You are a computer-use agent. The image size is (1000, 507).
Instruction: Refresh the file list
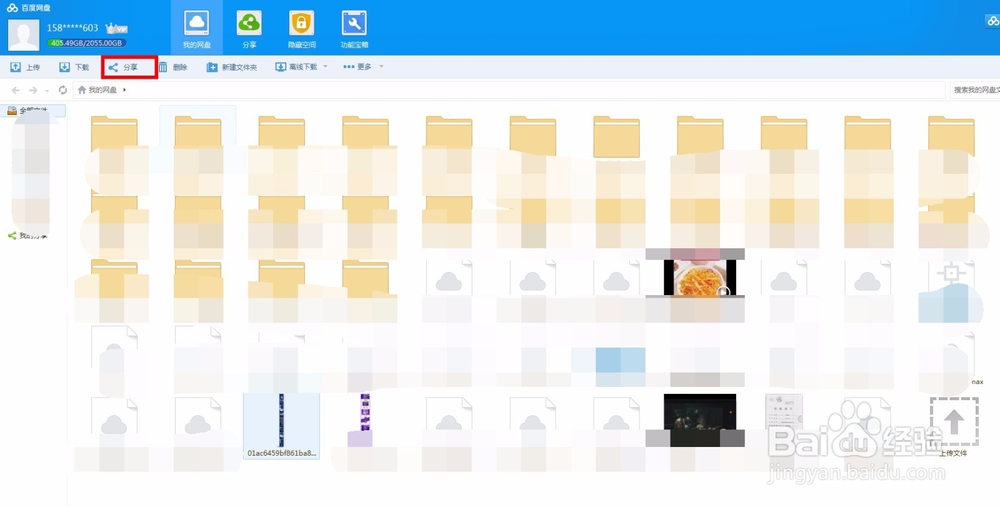[62, 90]
